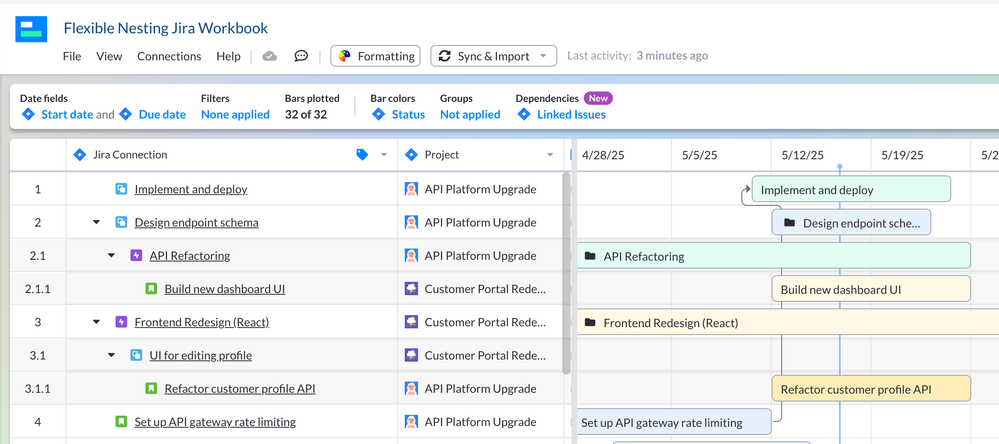Open the Linked Issues dependencies setting

[x=571, y=115]
